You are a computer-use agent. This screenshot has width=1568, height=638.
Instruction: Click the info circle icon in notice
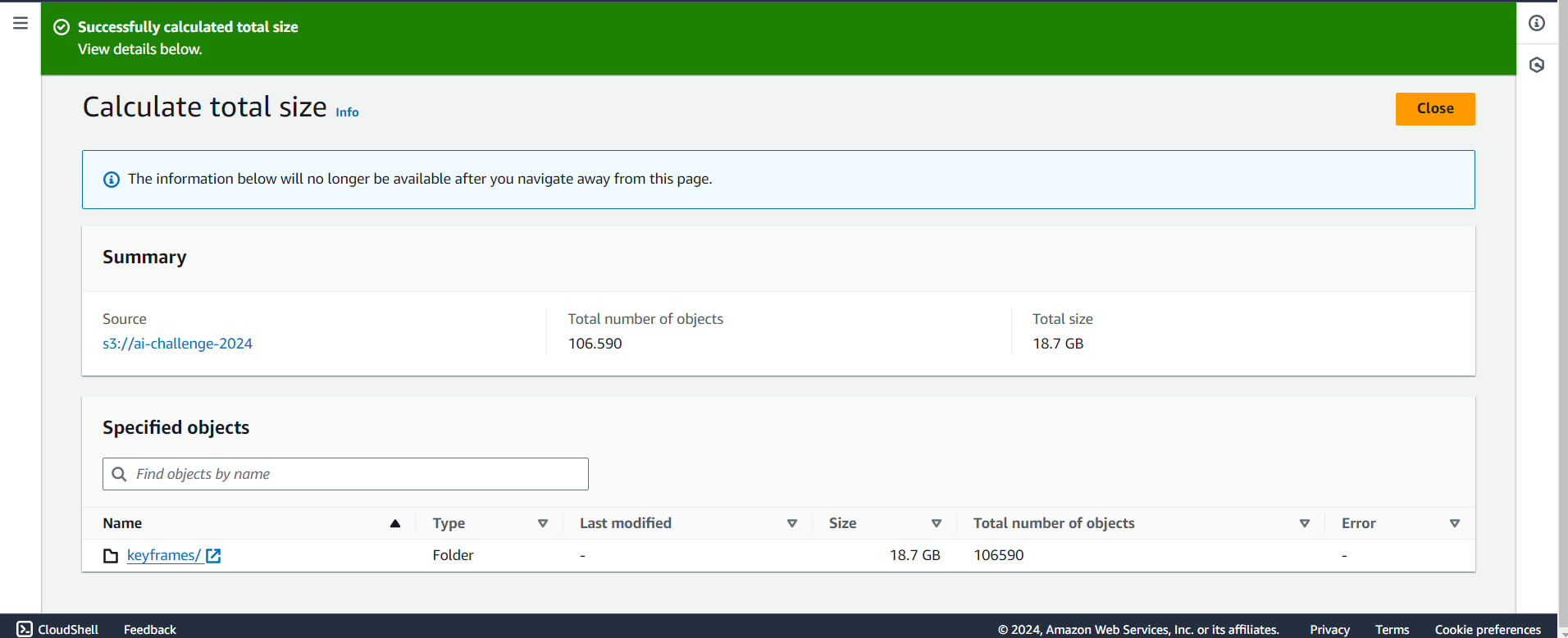112,180
